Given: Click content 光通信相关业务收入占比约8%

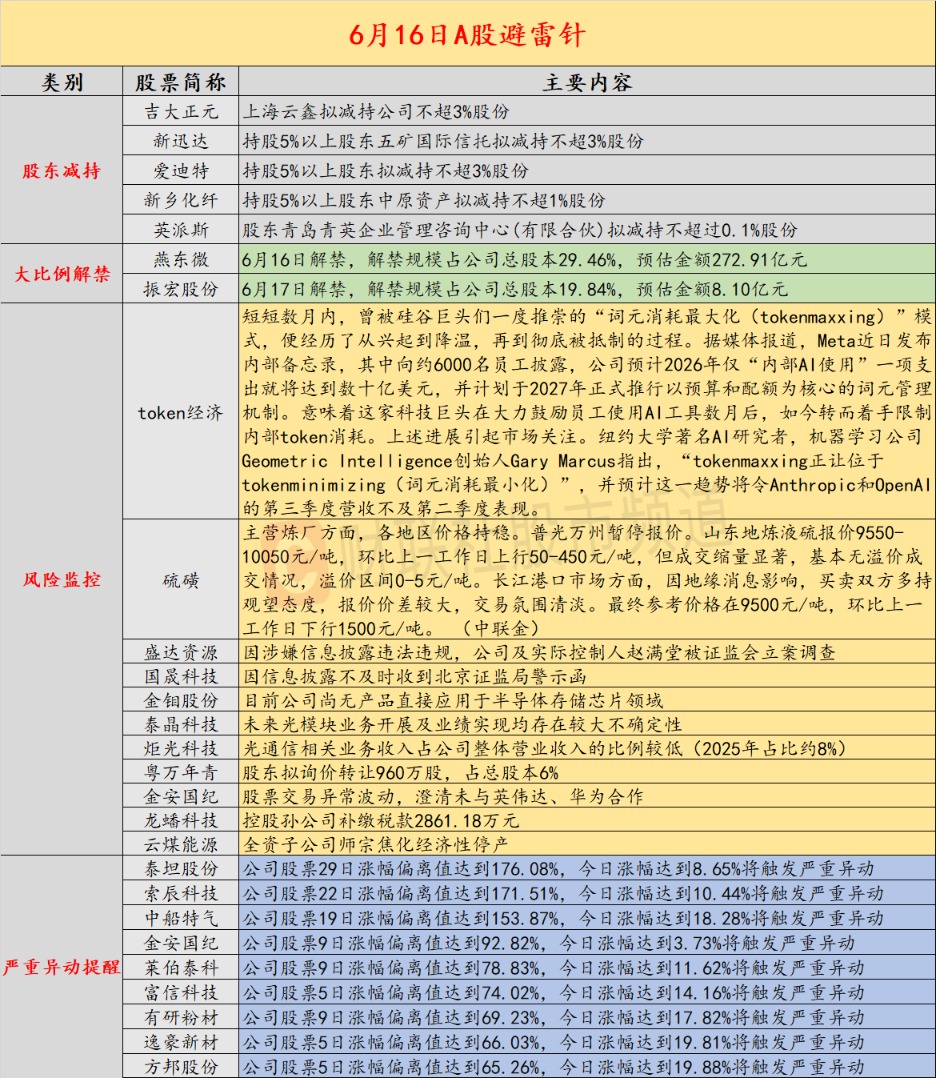Looking at the screenshot, I should click(x=544, y=748).
